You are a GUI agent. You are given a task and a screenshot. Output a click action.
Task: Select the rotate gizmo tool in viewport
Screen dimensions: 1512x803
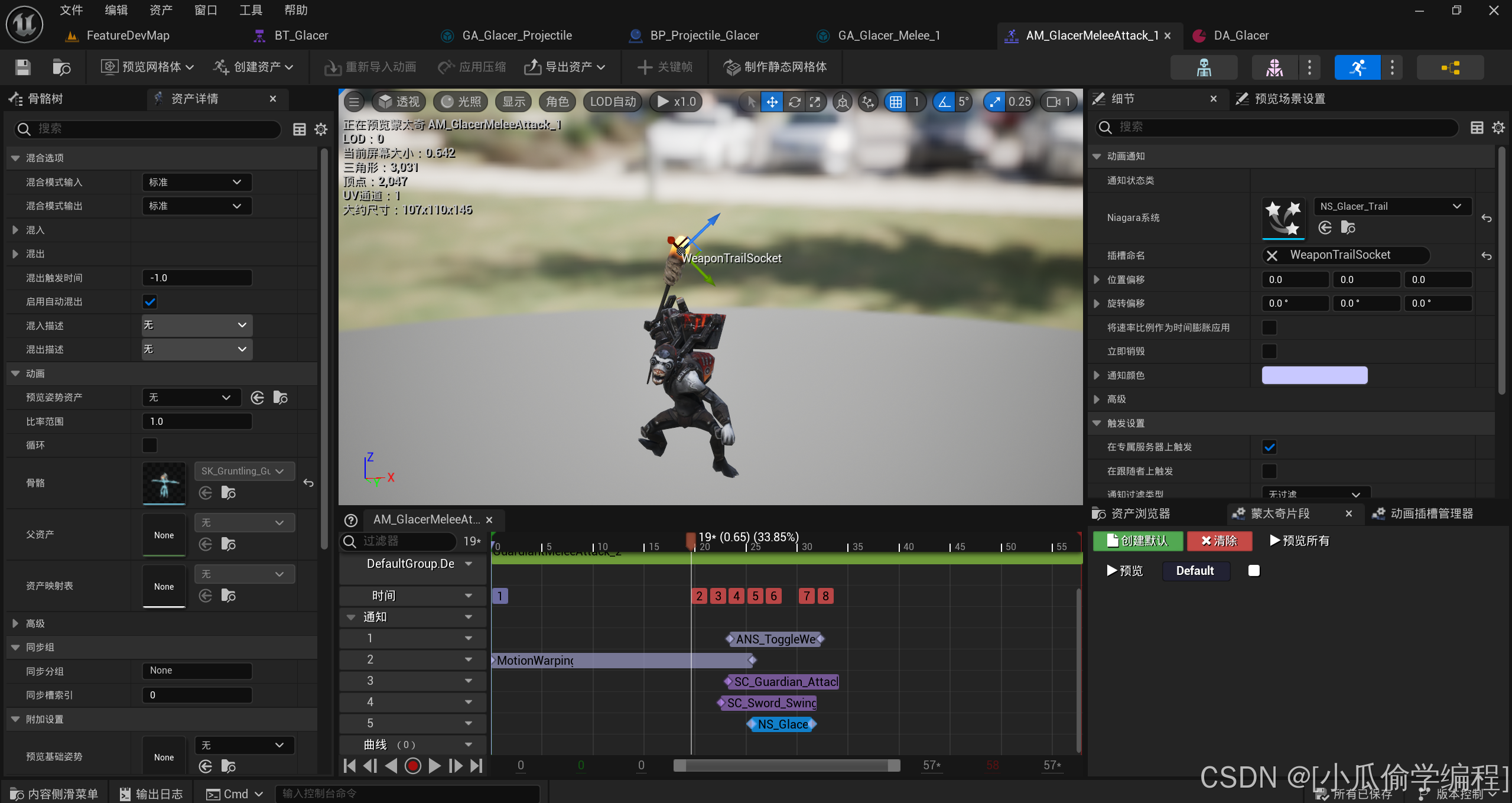point(794,102)
